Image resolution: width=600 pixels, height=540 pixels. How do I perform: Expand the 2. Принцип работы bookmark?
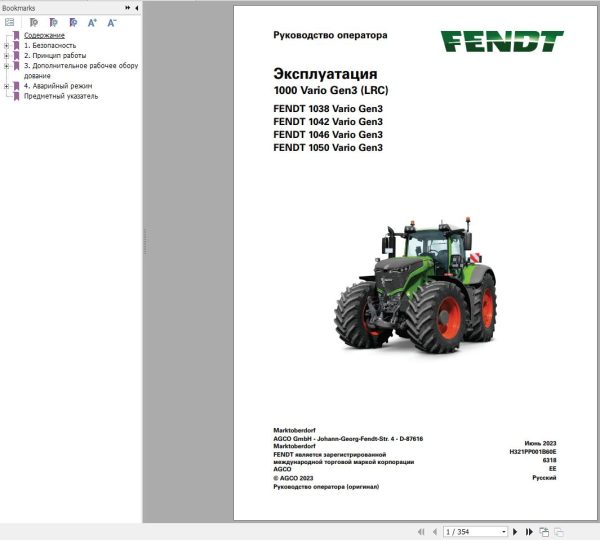[6, 56]
